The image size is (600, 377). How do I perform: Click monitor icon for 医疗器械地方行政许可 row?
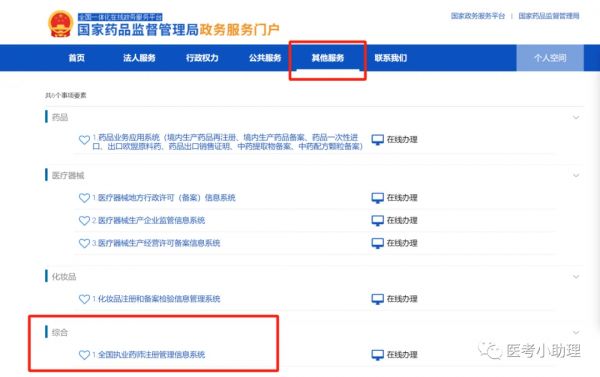(378, 198)
